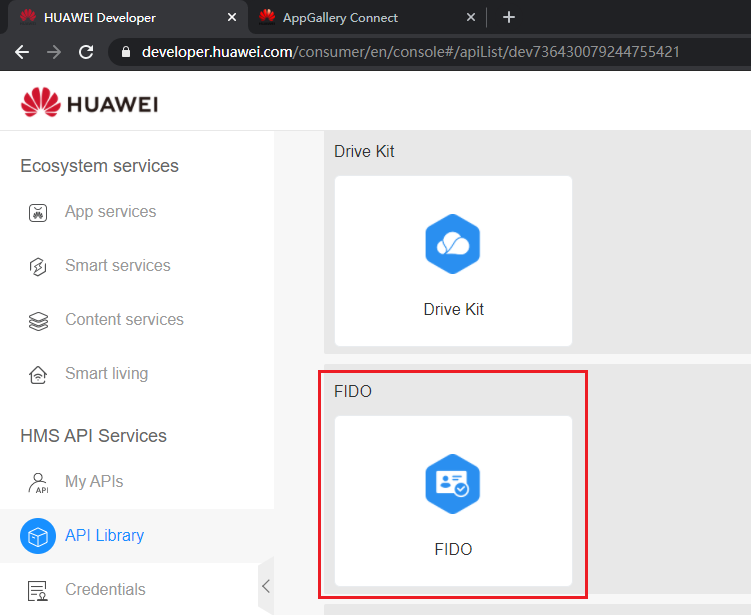Viewport: 751px width, 615px height.
Task: Click the FIDO hexagon card icon
Action: 453,484
